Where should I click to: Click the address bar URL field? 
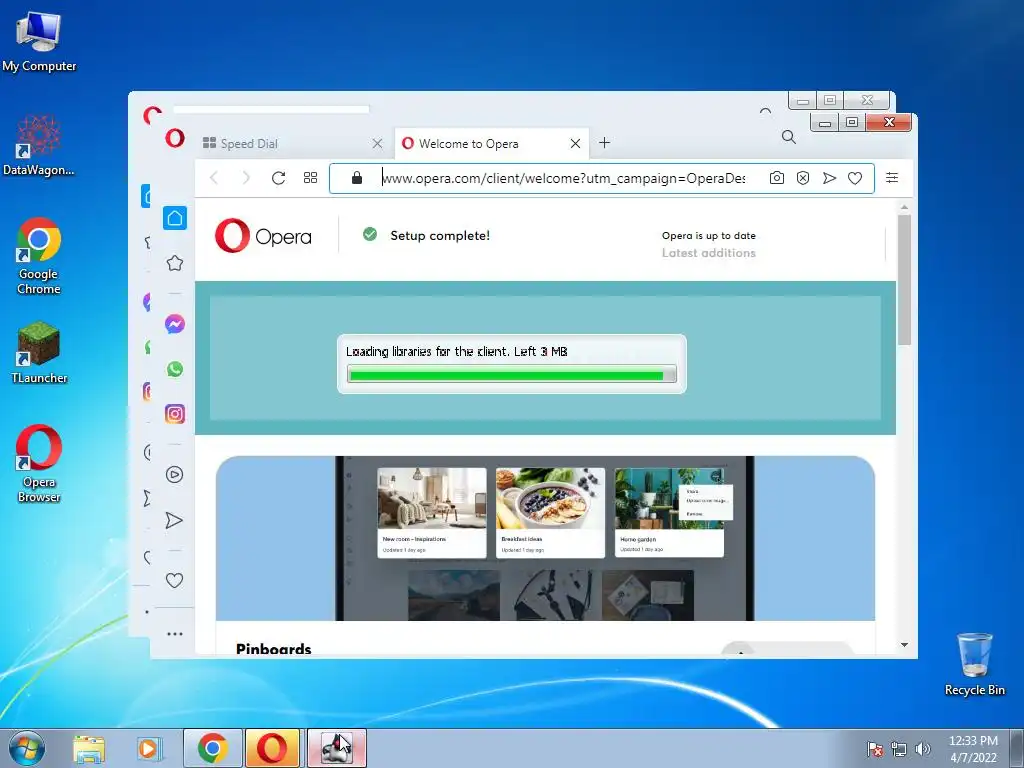[x=563, y=178]
